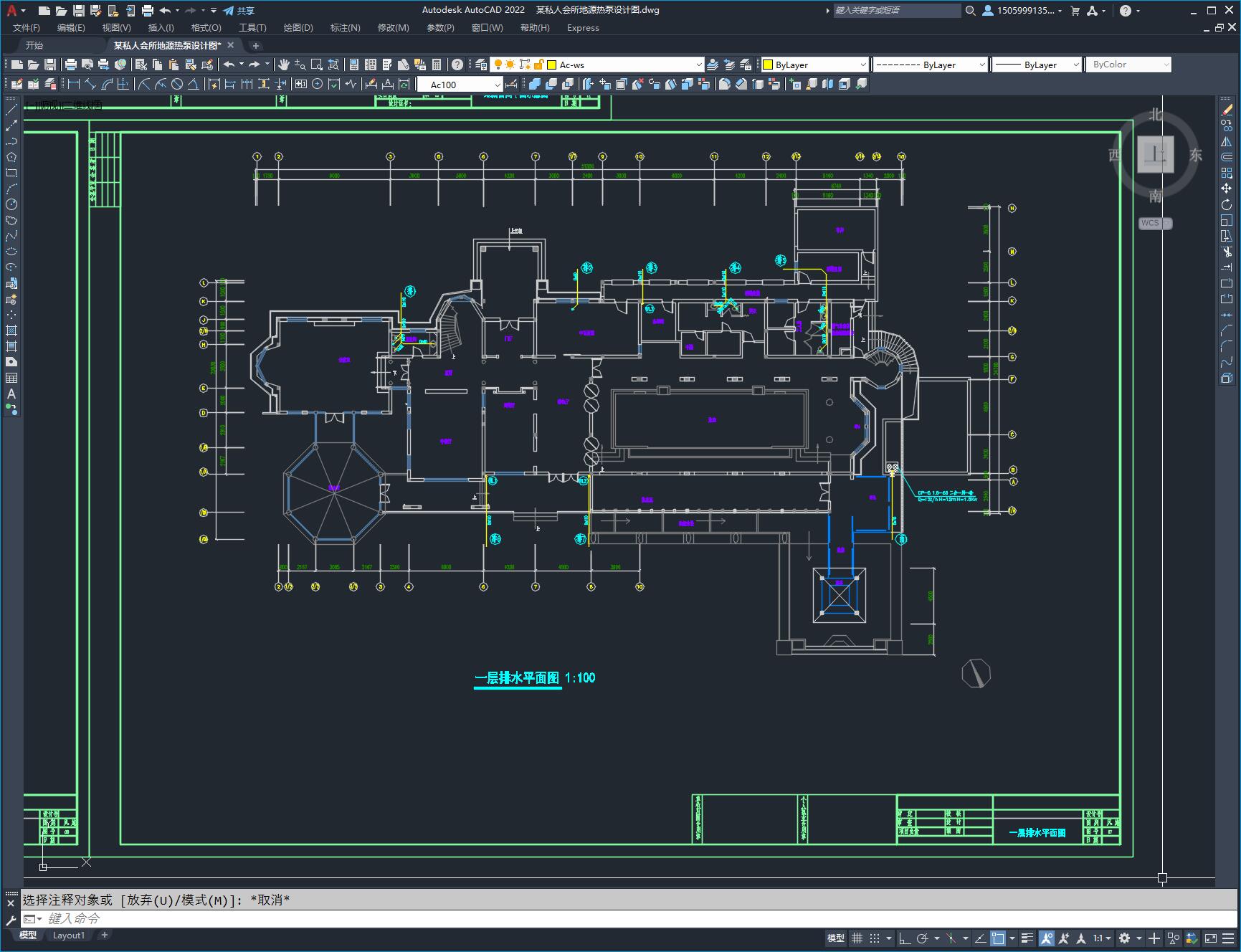Select the Linear dimension tool
Image resolution: width=1241 pixels, height=952 pixels.
click(x=73, y=84)
